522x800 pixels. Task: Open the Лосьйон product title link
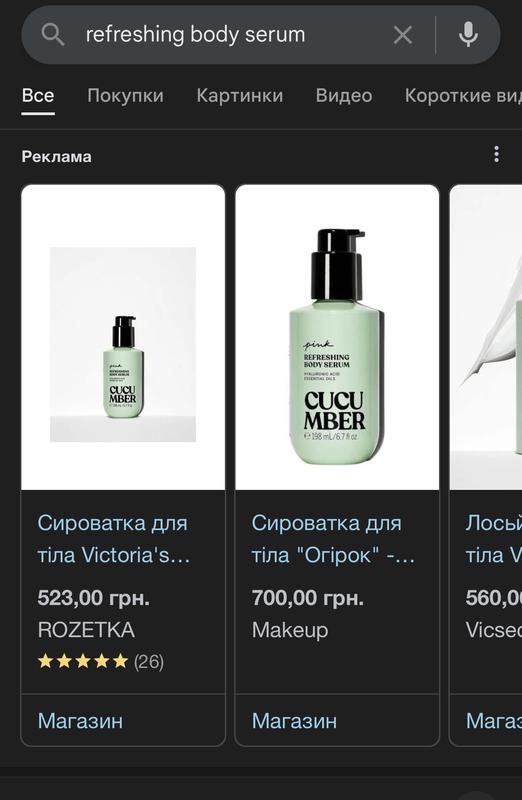point(493,539)
